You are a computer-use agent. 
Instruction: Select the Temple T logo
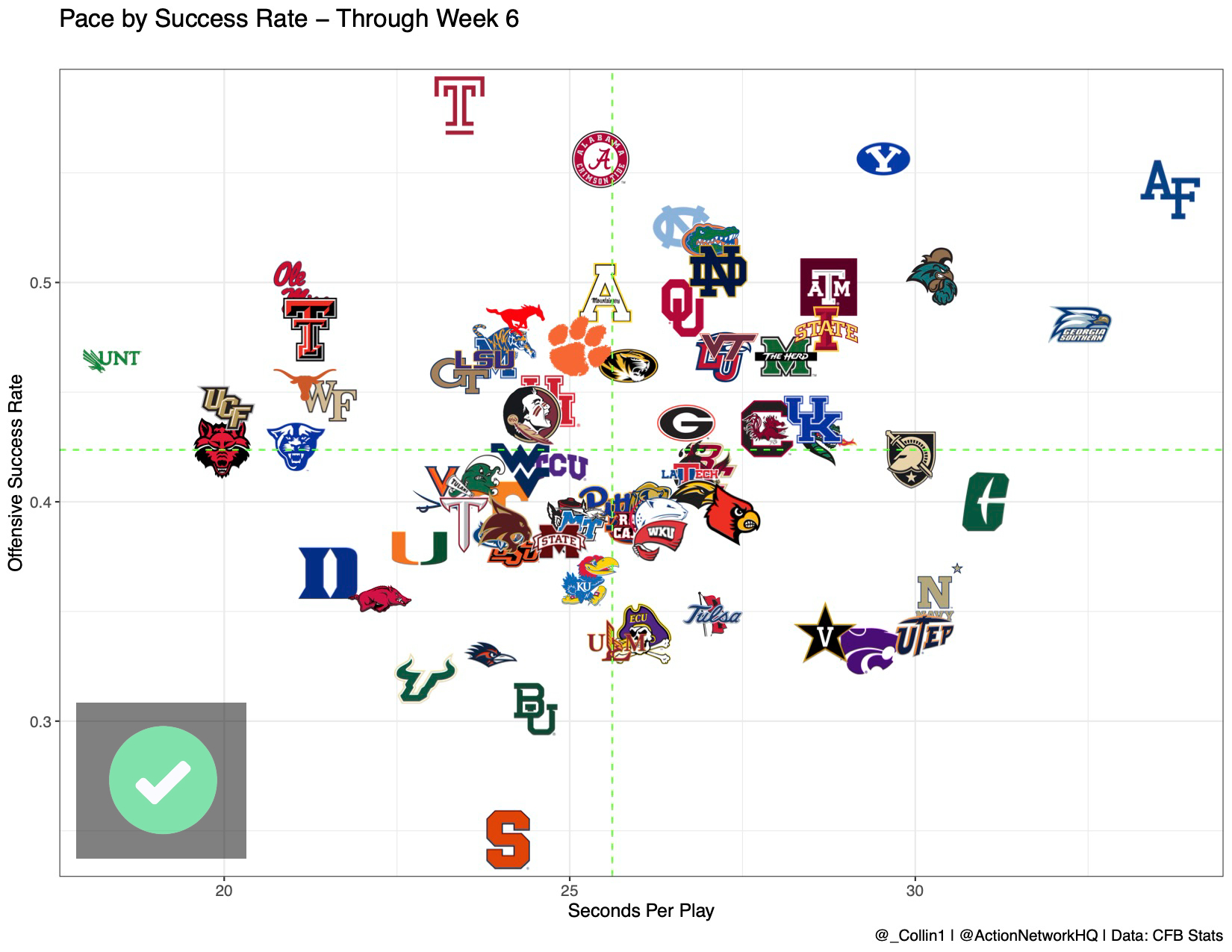459,105
